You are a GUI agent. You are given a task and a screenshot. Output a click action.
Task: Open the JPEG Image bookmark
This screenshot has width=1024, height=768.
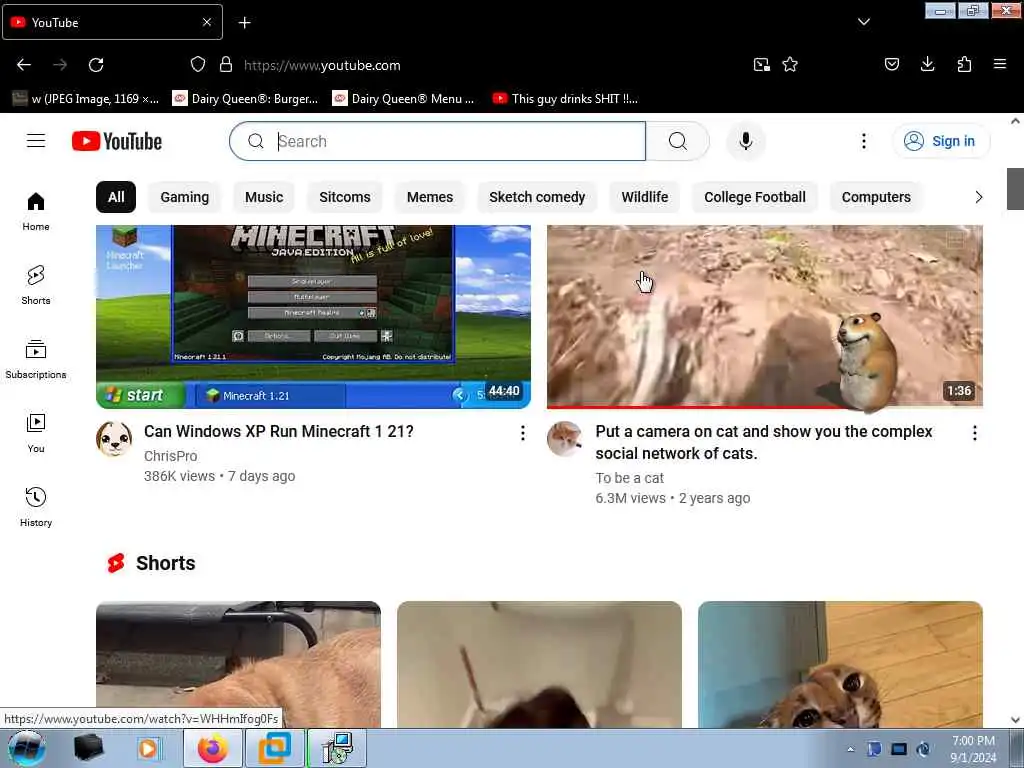pyautogui.click(x=86, y=99)
